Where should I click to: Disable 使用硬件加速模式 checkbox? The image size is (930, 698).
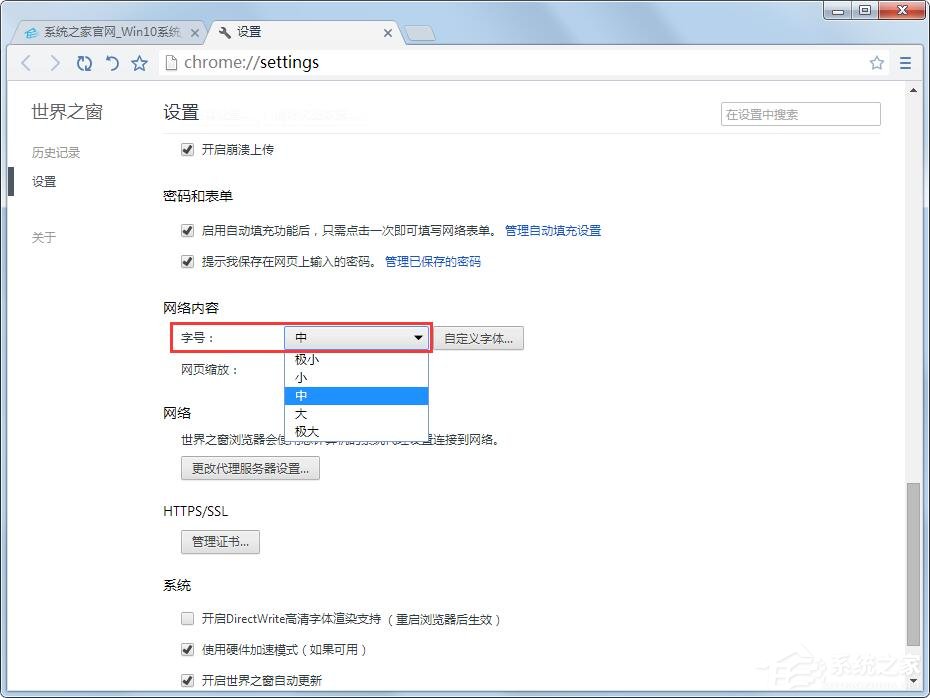187,649
